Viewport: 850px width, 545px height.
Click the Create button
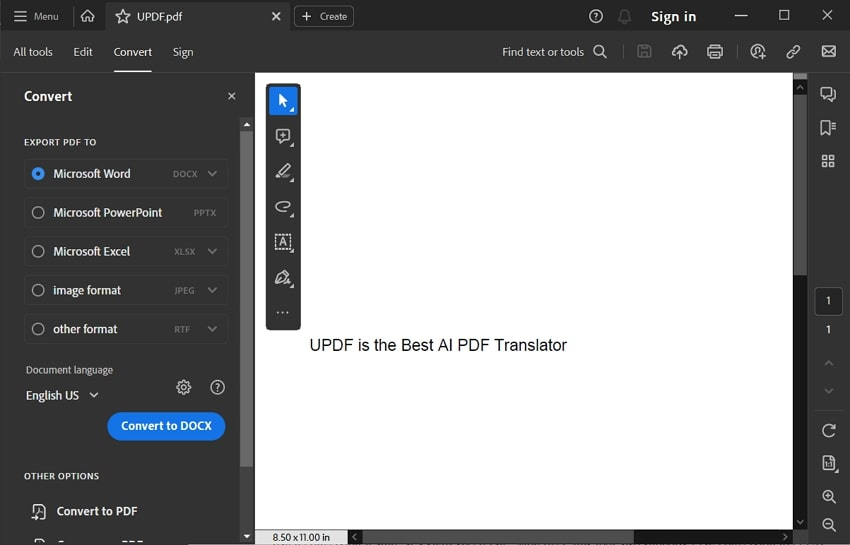click(x=324, y=16)
